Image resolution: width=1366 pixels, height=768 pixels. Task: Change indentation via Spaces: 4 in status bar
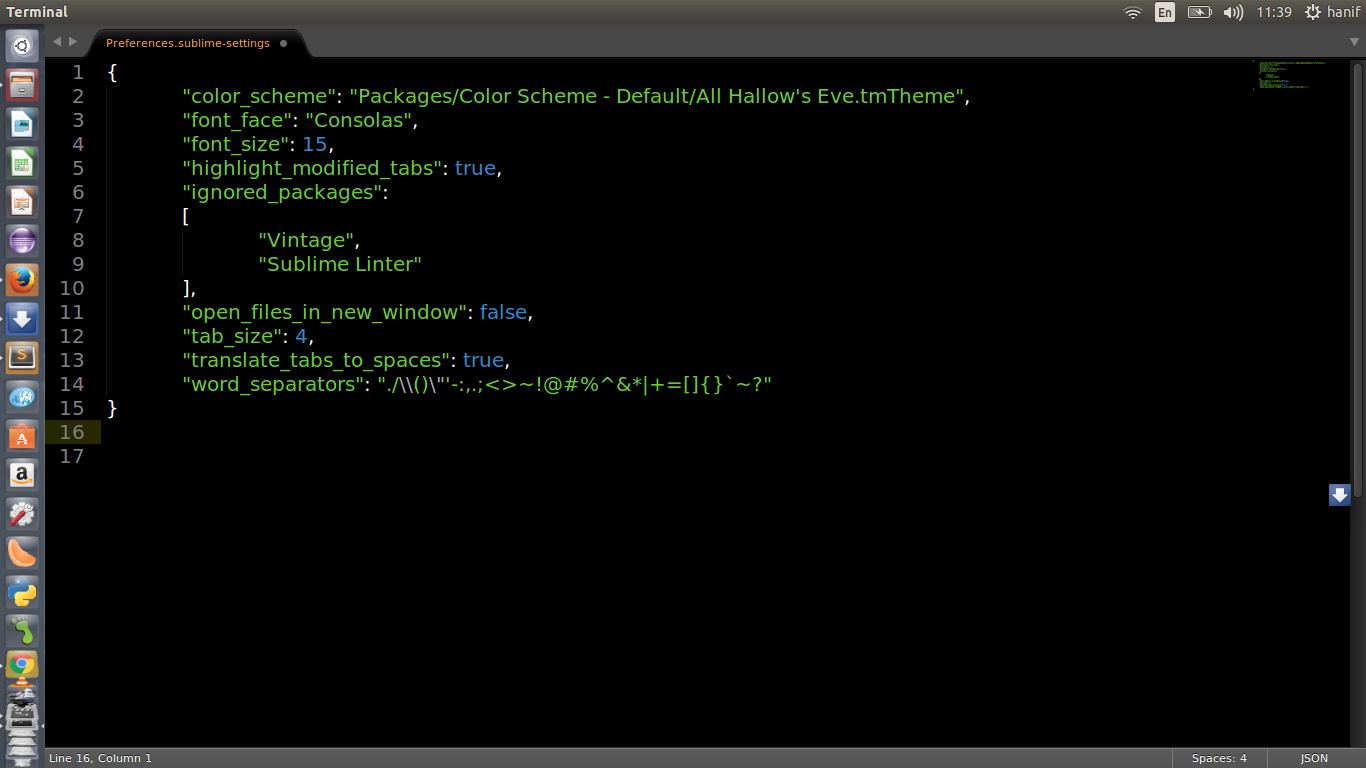1218,758
